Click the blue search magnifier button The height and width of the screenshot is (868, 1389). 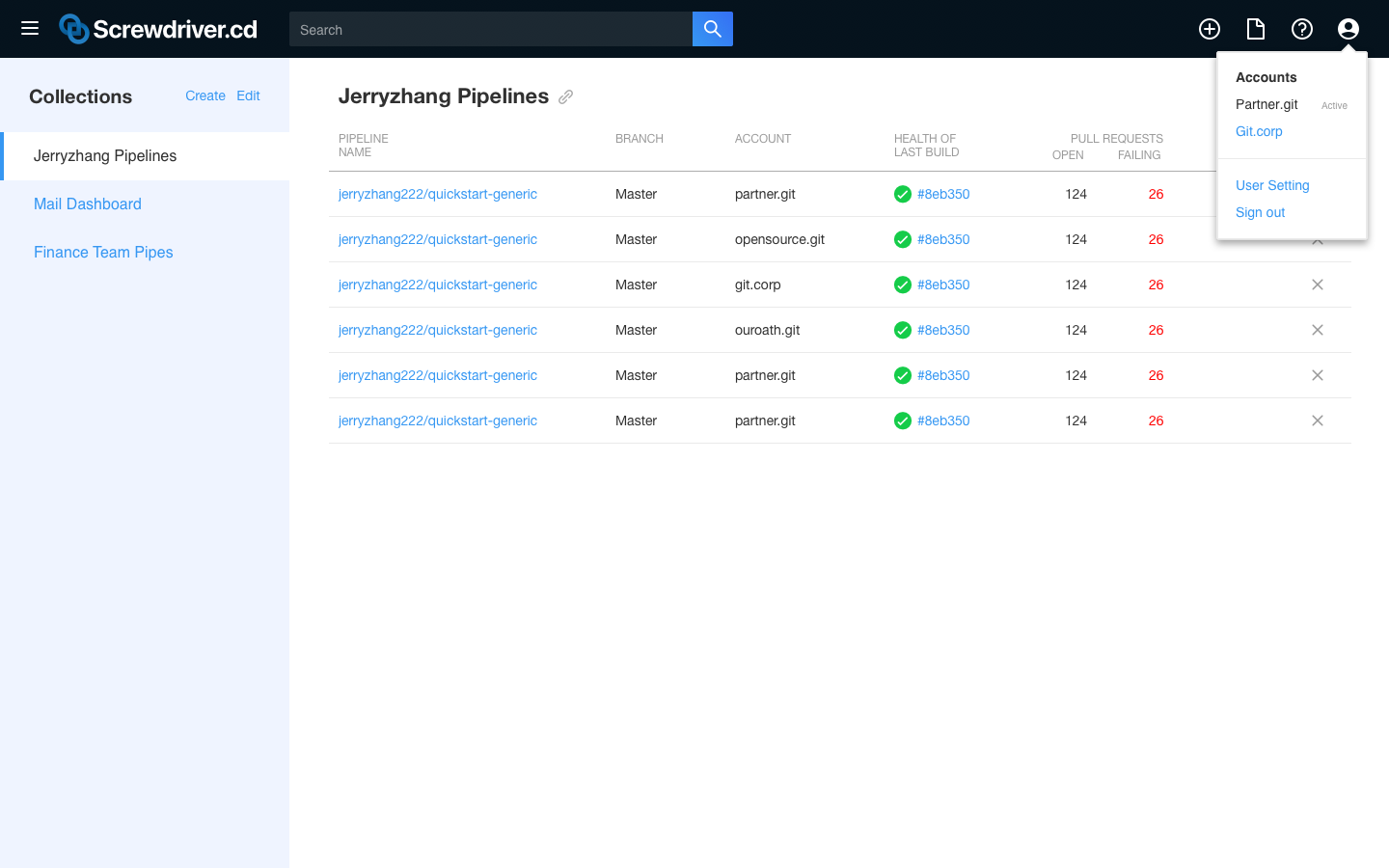tap(713, 29)
